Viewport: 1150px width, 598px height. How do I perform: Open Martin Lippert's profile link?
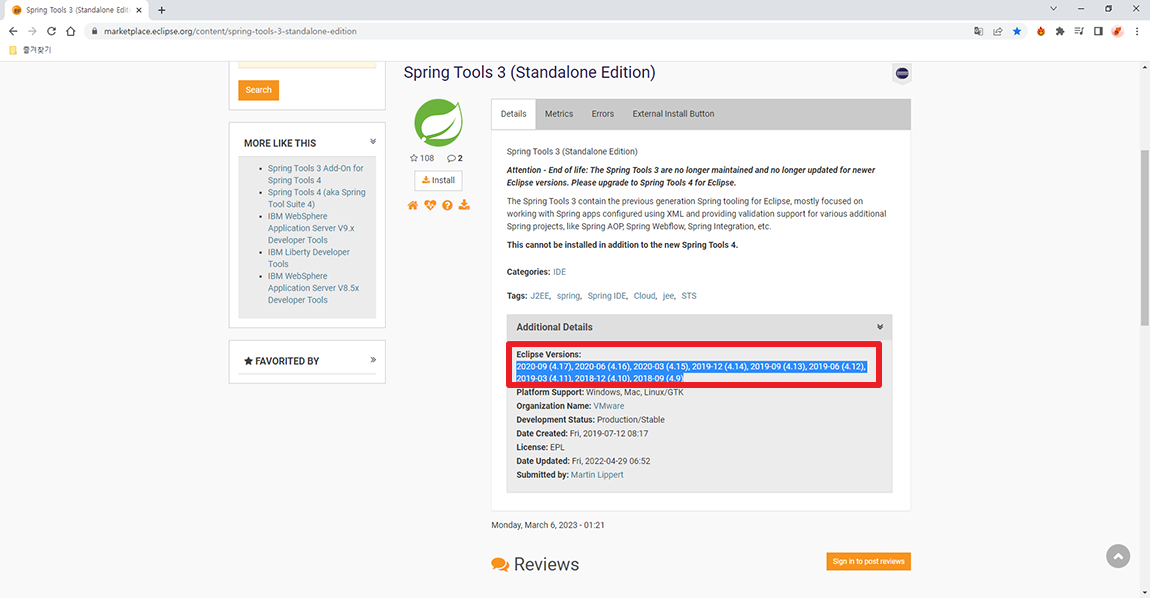(x=597, y=475)
